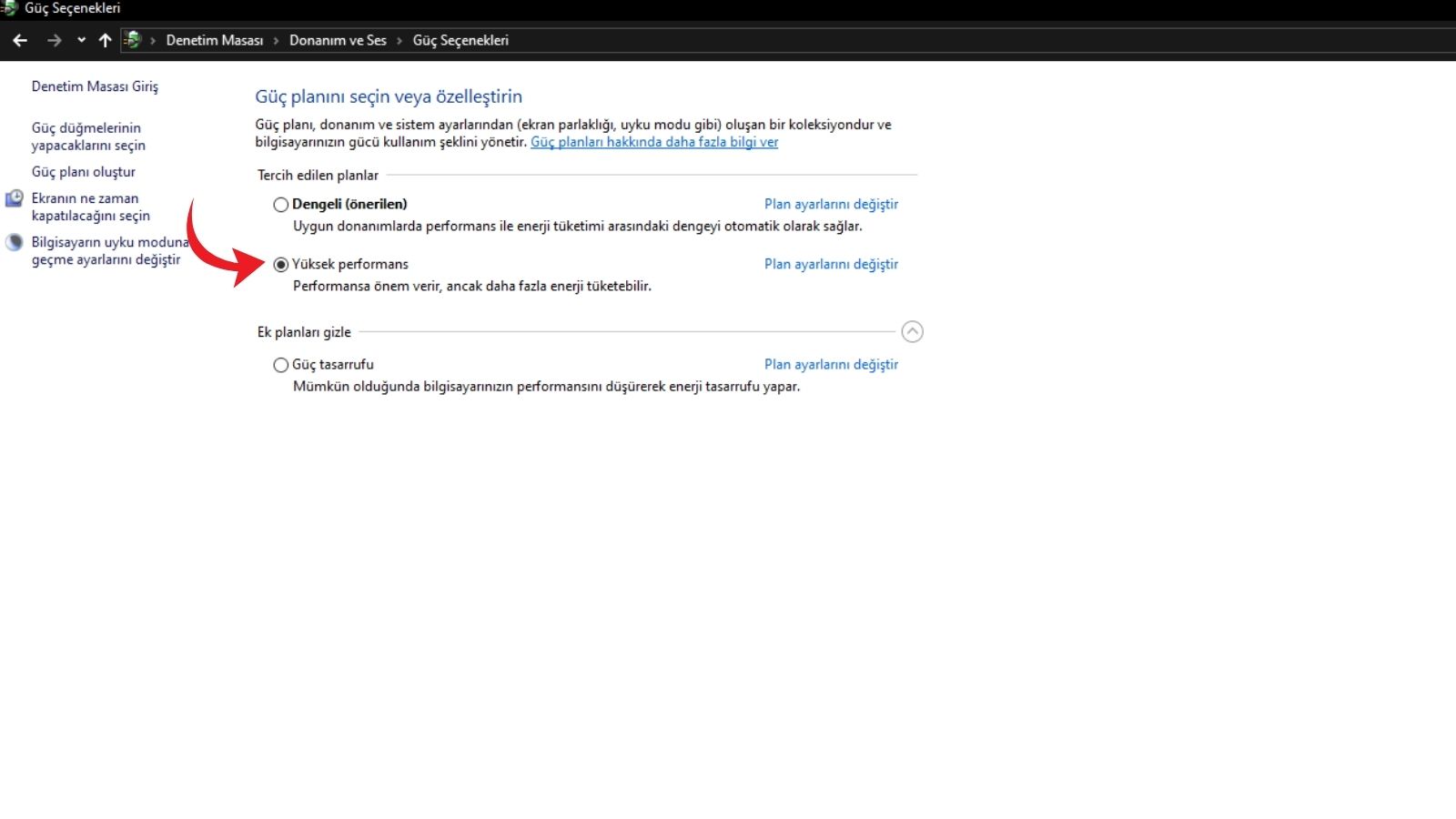
Task: Expand chevron after 'Donanım ve Ses' breadcrumb
Action: 399,41
